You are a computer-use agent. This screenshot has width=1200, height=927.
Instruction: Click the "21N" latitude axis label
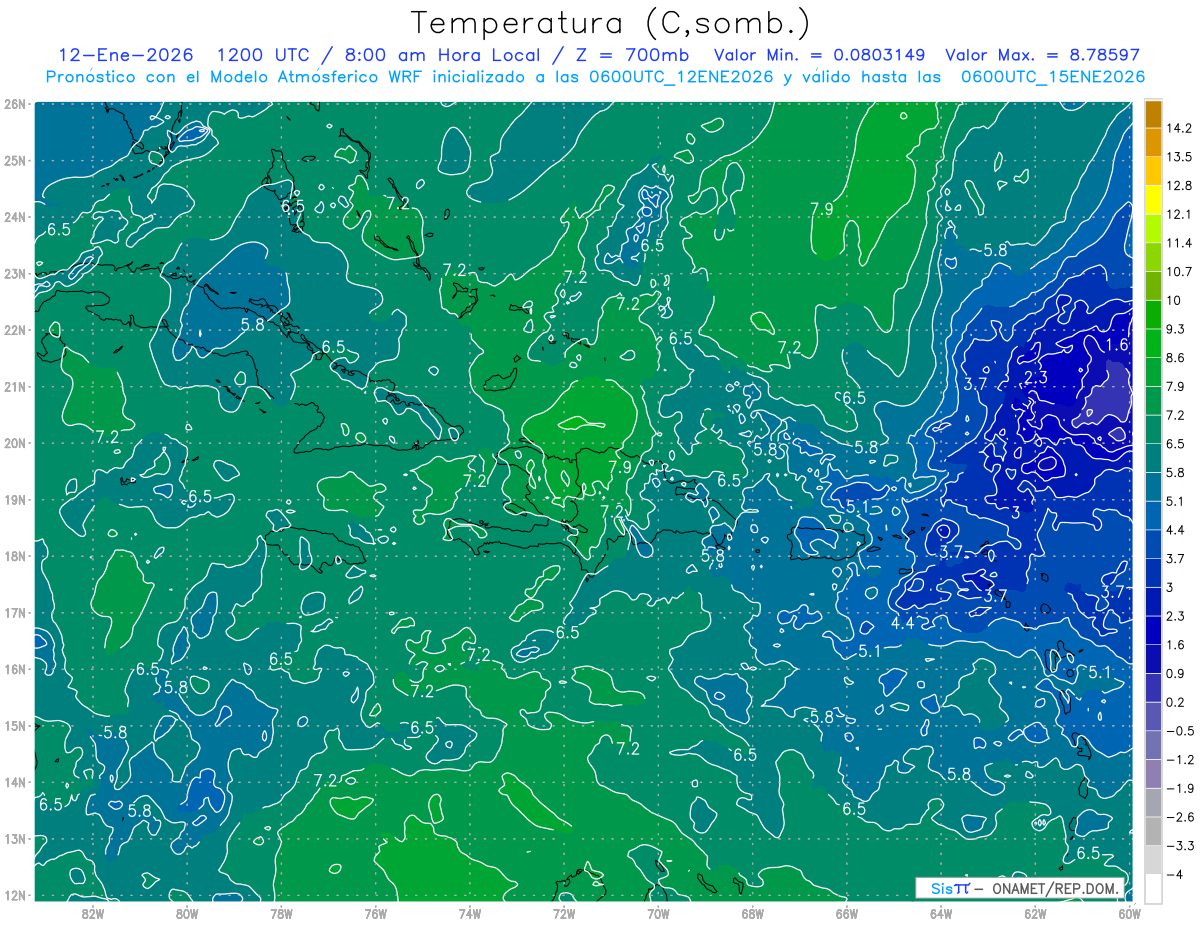[15, 386]
